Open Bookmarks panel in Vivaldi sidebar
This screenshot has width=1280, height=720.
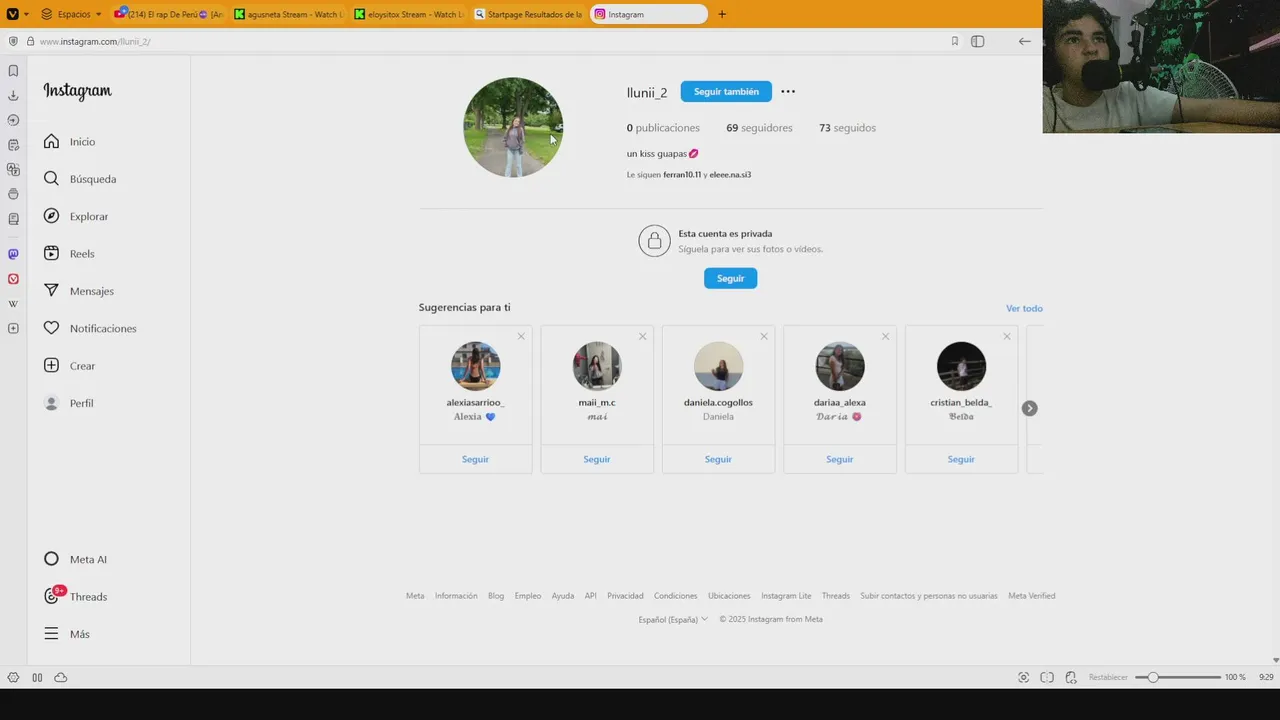[x=13, y=71]
